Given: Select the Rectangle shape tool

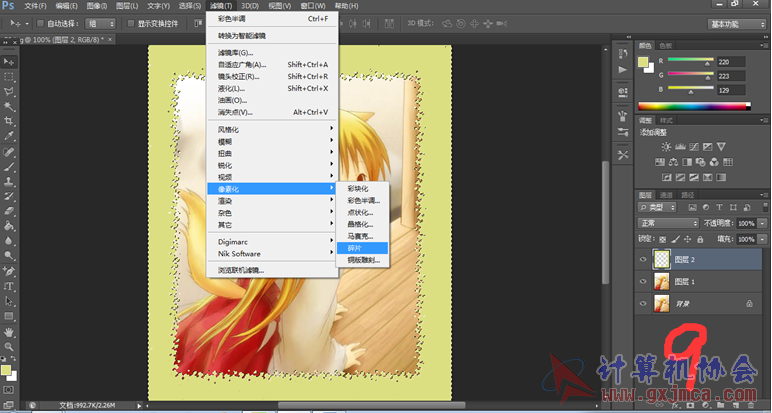Looking at the screenshot, I should 9,316.
